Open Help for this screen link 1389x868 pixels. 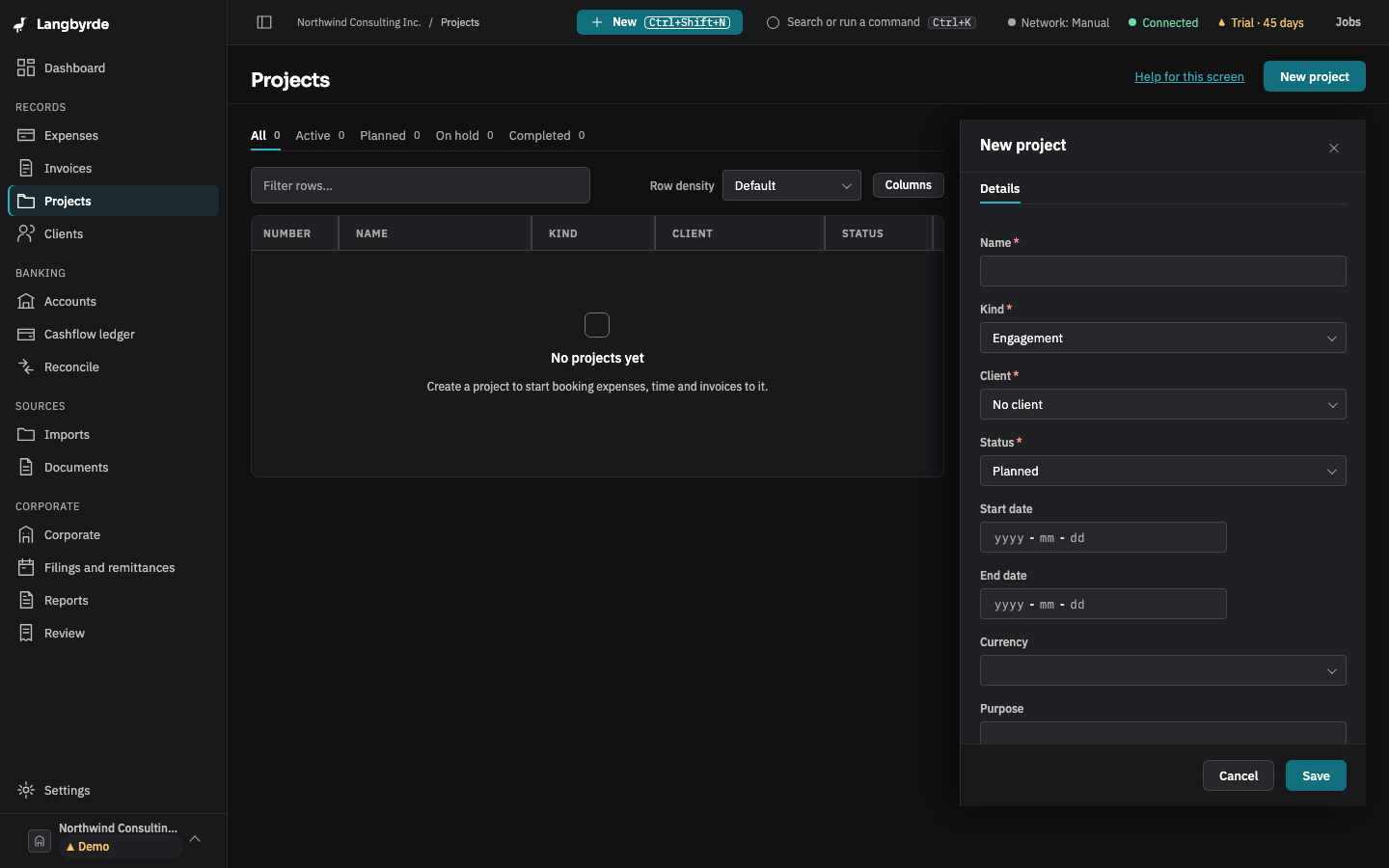pyautogui.click(x=1189, y=76)
